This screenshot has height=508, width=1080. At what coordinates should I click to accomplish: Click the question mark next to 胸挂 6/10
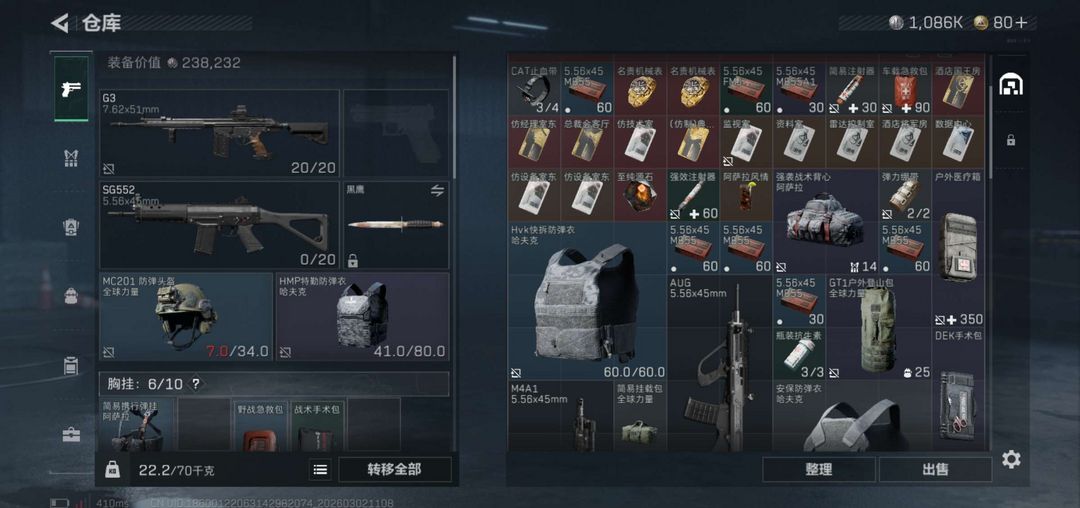[x=196, y=384]
